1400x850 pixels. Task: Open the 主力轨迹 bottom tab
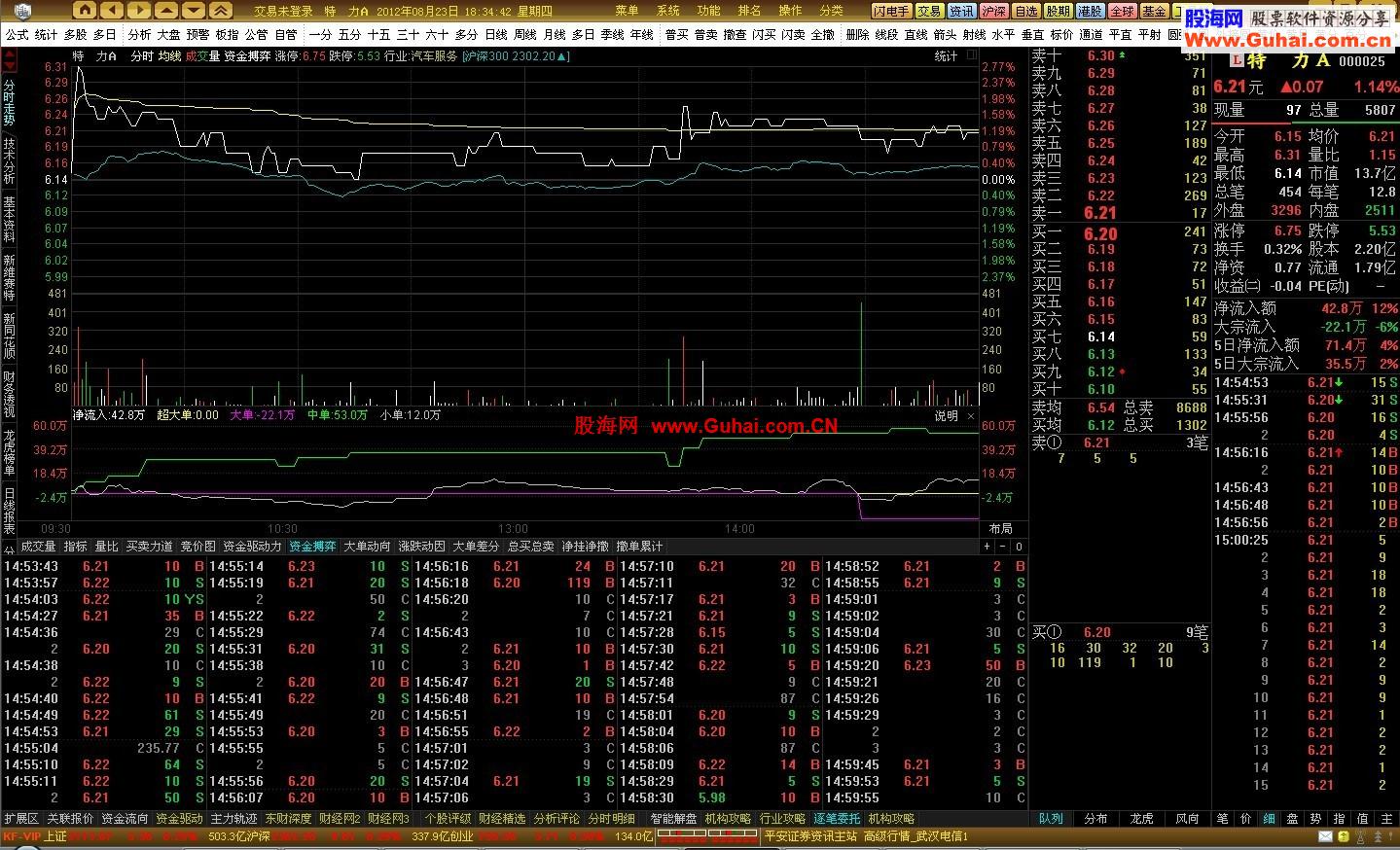tap(233, 819)
